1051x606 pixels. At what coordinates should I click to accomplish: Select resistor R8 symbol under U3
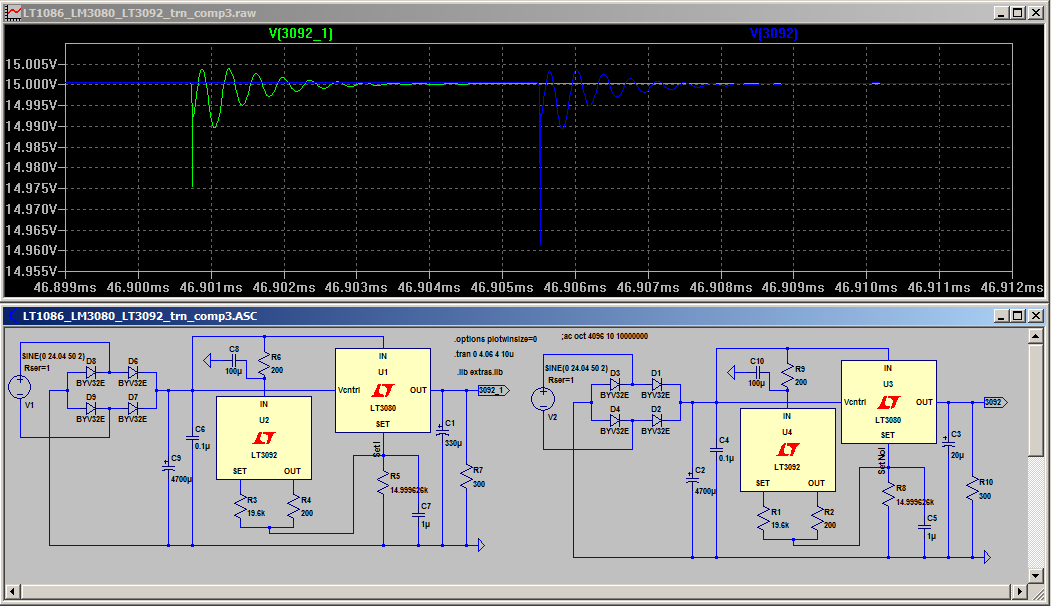click(x=889, y=496)
